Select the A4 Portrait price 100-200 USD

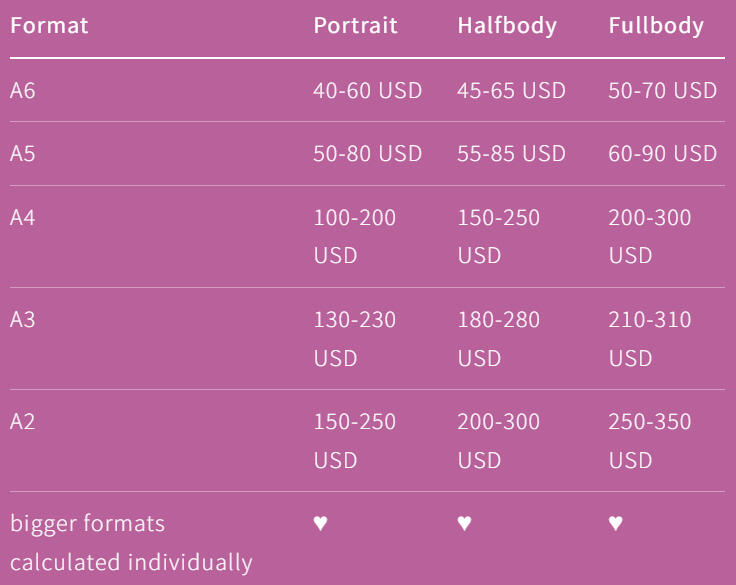(x=355, y=236)
